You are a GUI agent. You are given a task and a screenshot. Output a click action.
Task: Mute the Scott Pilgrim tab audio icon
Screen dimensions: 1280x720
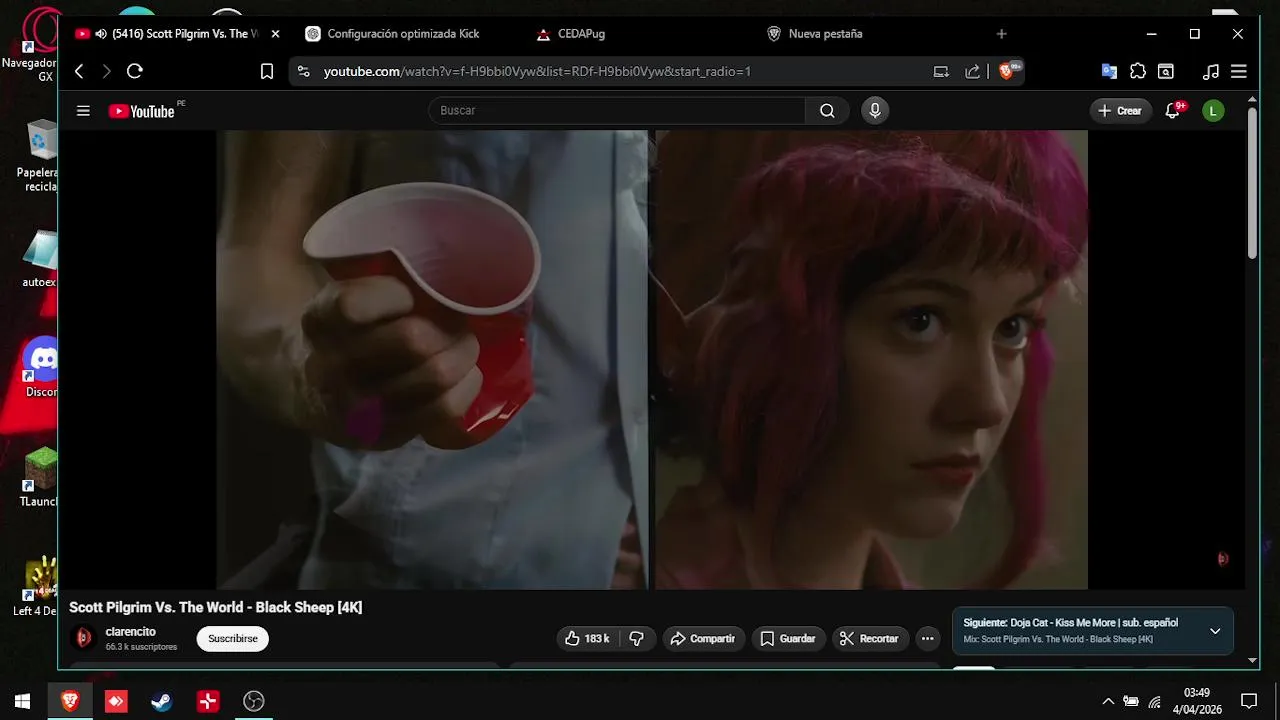tap(101, 34)
